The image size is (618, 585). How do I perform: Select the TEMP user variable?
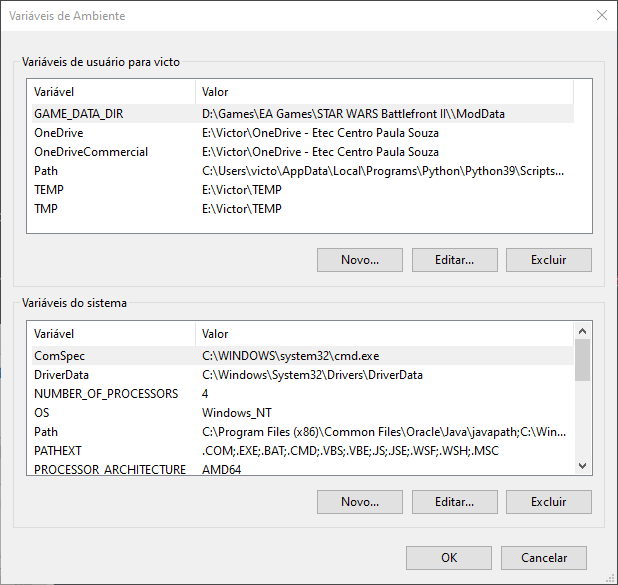(x=49, y=190)
